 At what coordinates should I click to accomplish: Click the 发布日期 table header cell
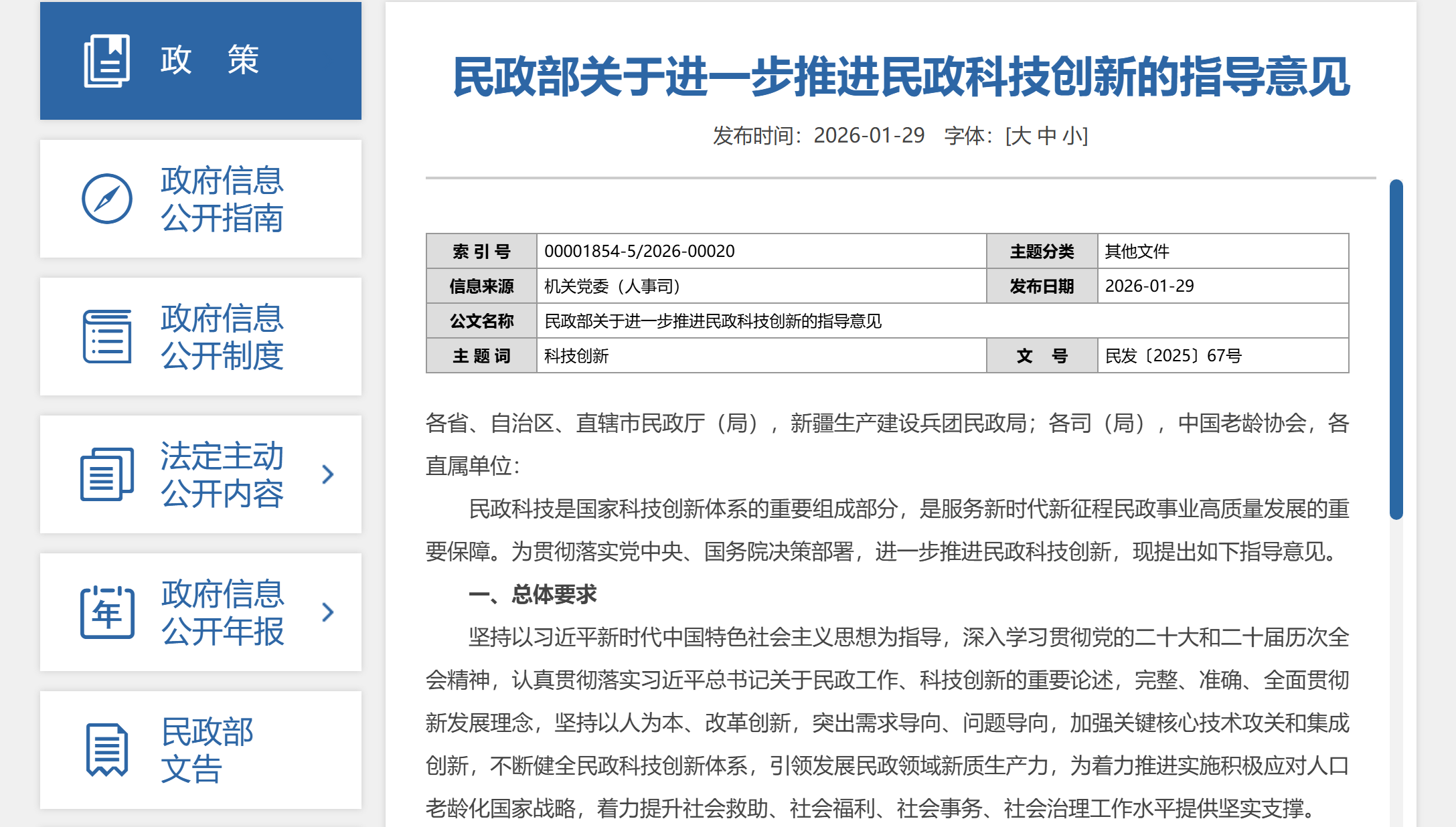[1042, 286]
